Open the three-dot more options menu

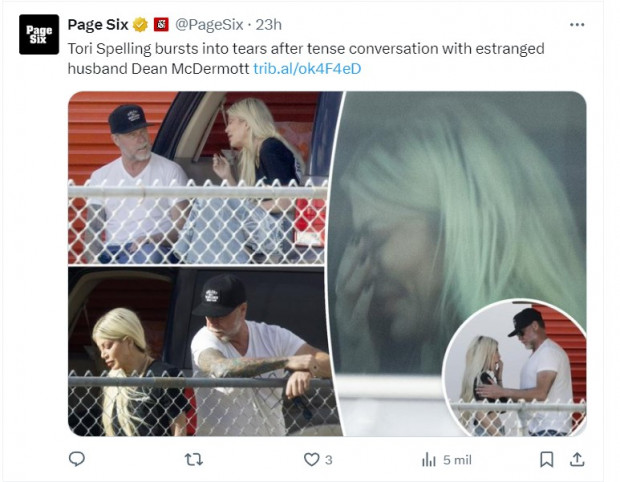577,25
